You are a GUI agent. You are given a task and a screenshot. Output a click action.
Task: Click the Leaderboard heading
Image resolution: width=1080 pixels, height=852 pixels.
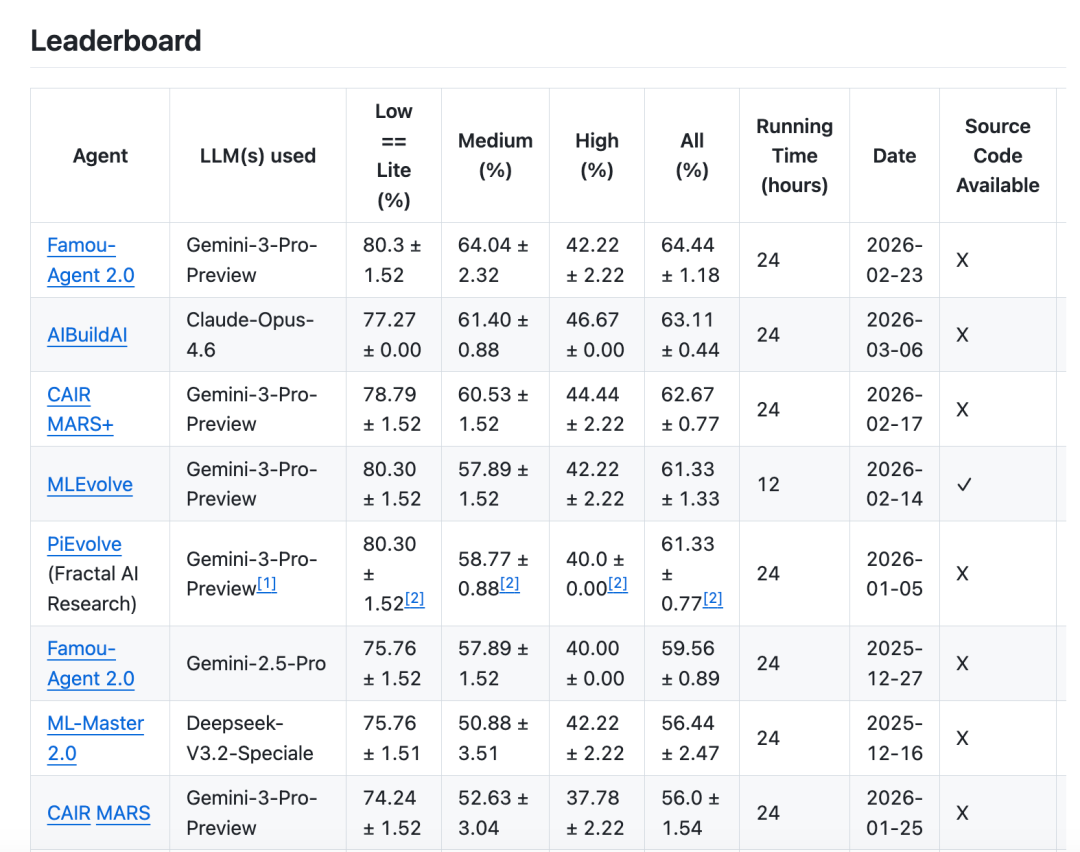pyautogui.click(x=116, y=40)
